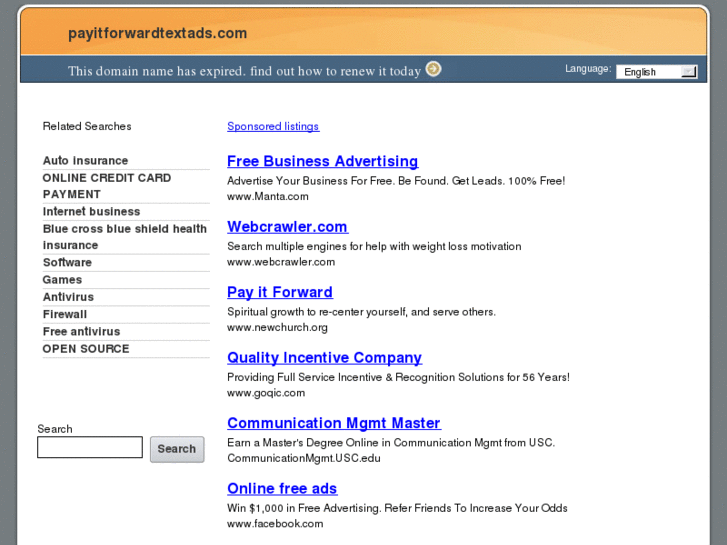Open the Sponsored listings link

273,126
